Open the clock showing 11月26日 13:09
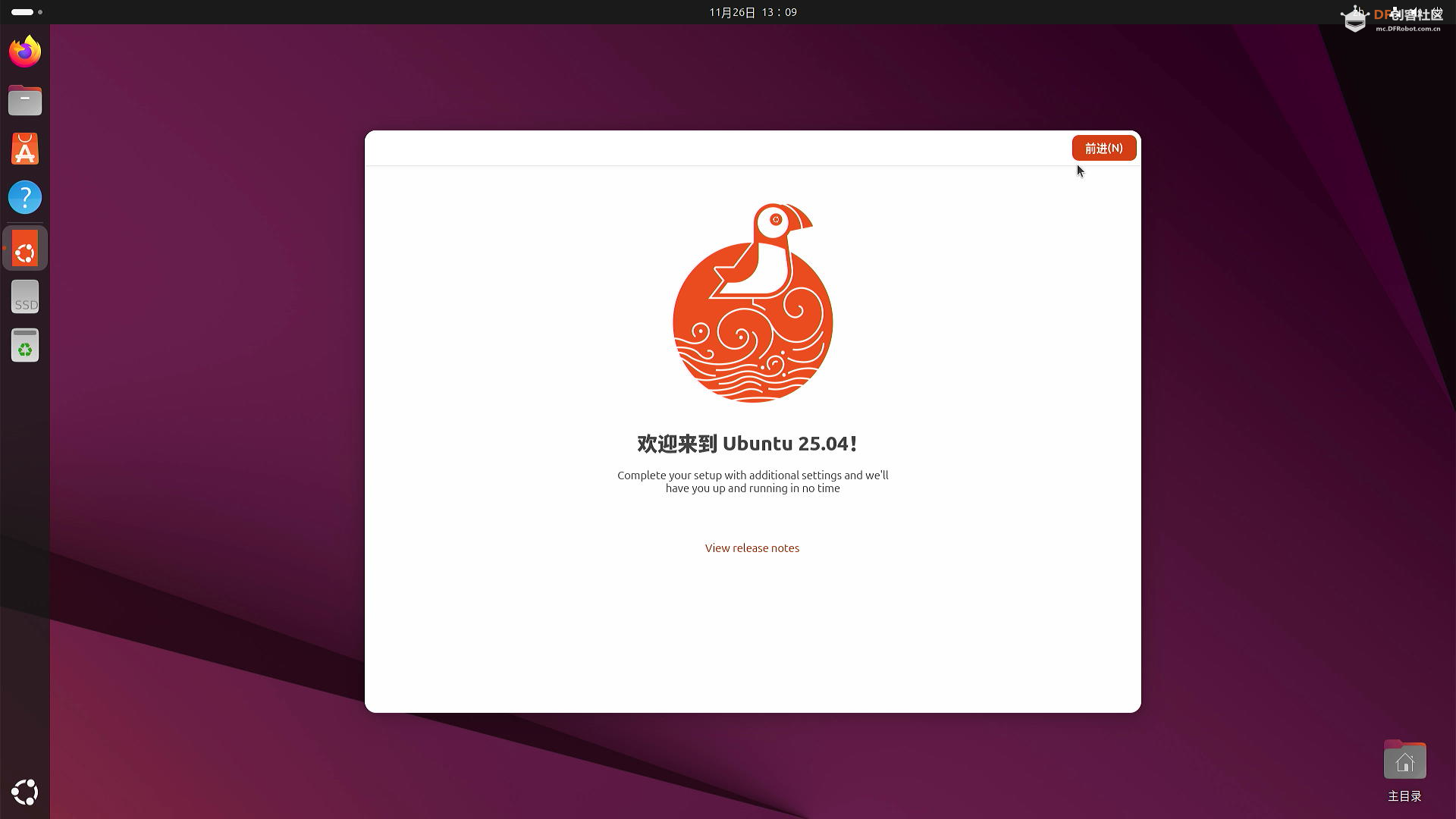The image size is (1456, 819). [753, 12]
